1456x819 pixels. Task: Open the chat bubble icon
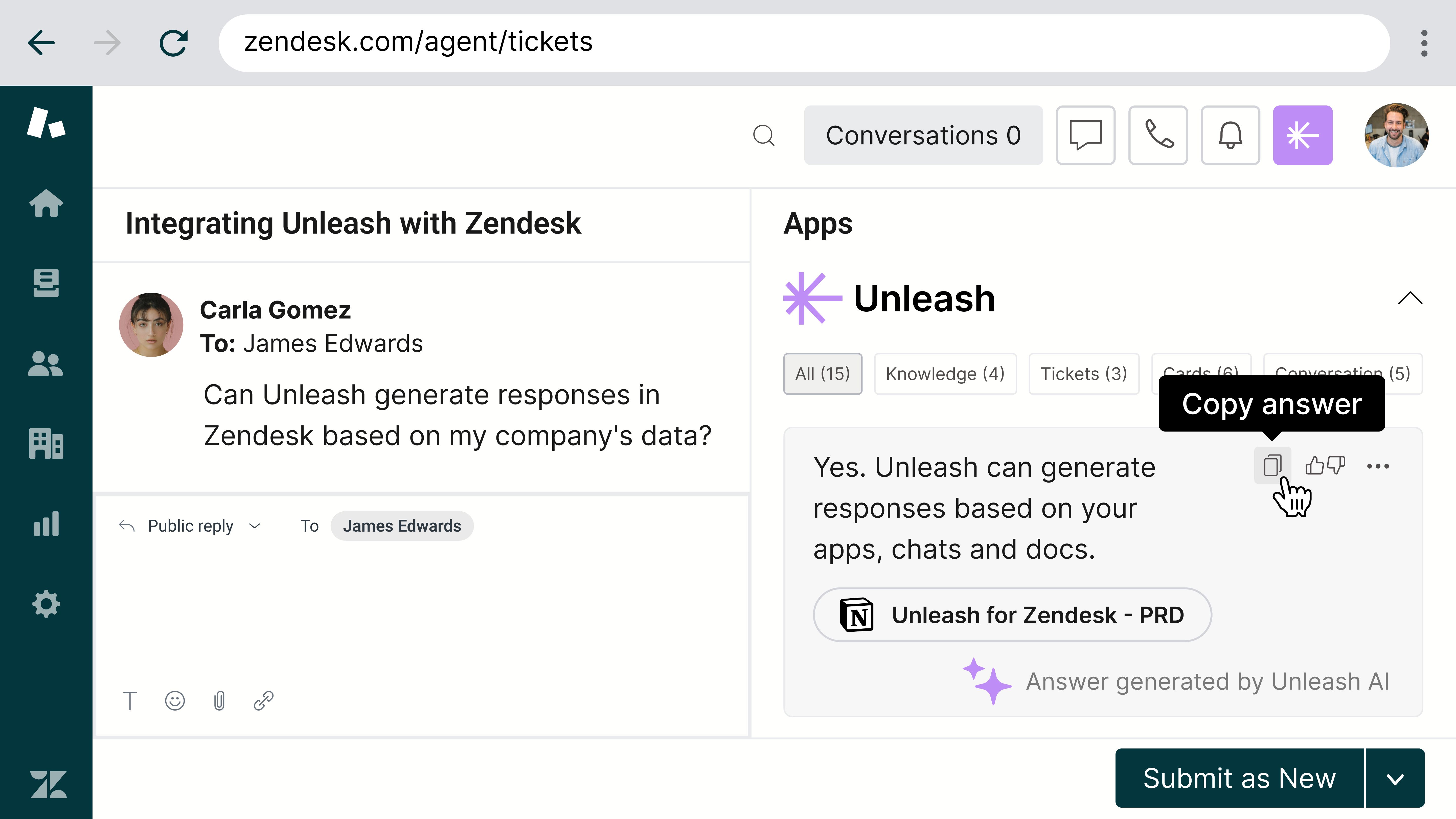1085,136
